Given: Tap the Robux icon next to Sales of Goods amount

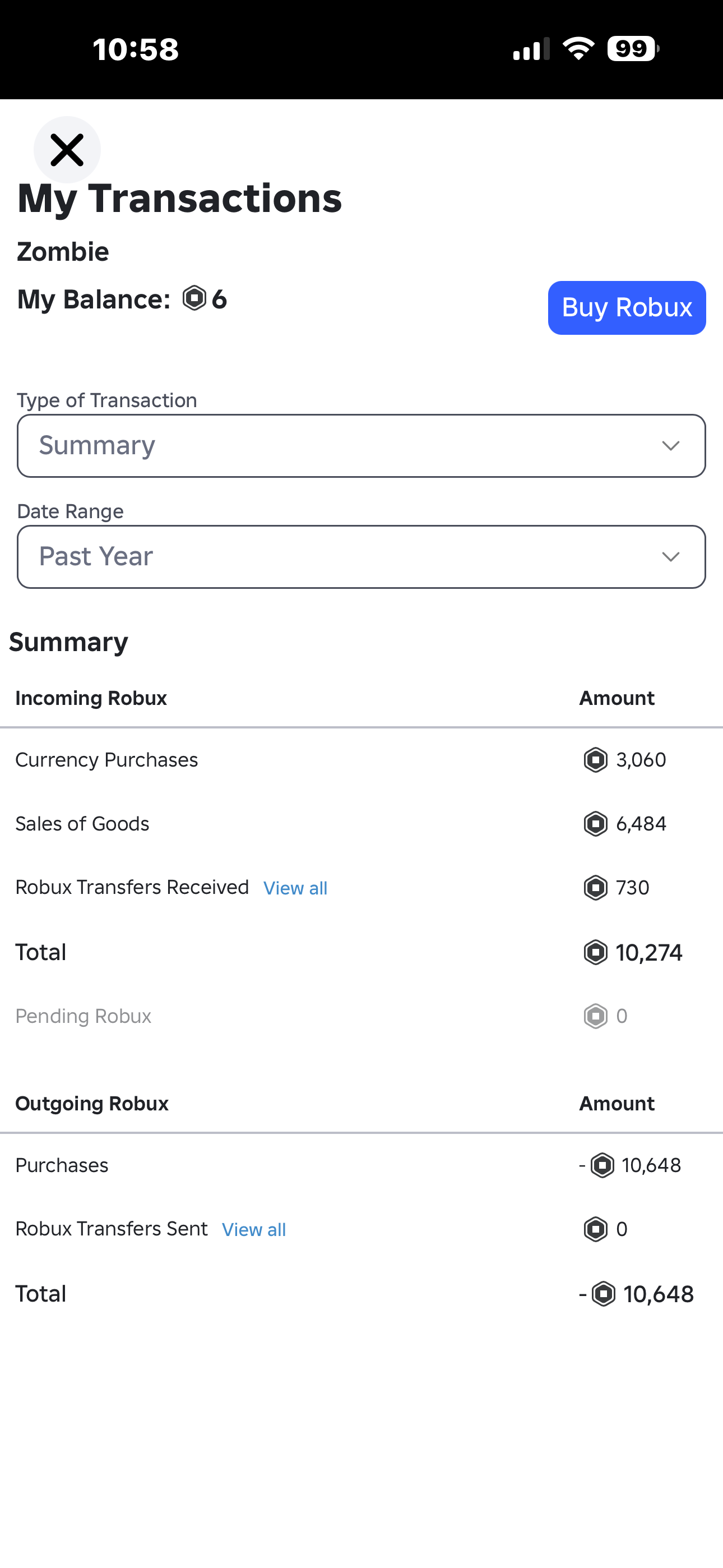Looking at the screenshot, I should click(595, 824).
